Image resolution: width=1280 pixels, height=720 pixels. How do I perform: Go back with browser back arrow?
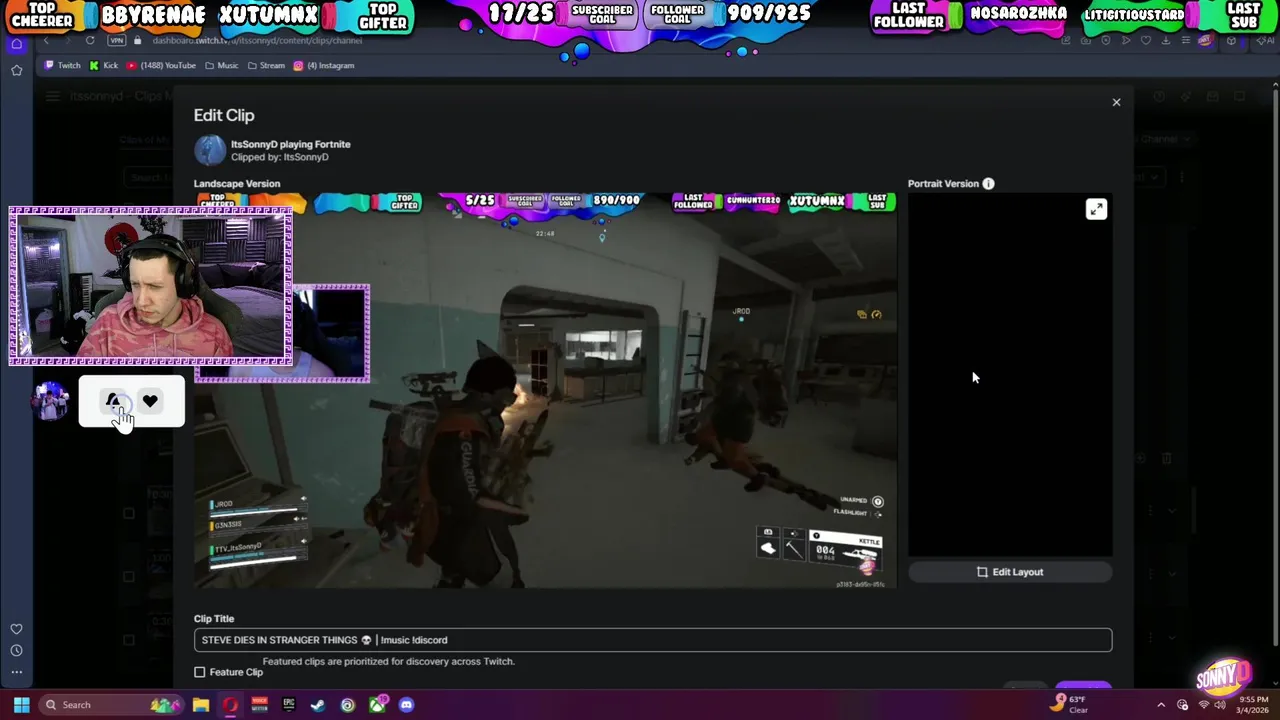[x=46, y=41]
